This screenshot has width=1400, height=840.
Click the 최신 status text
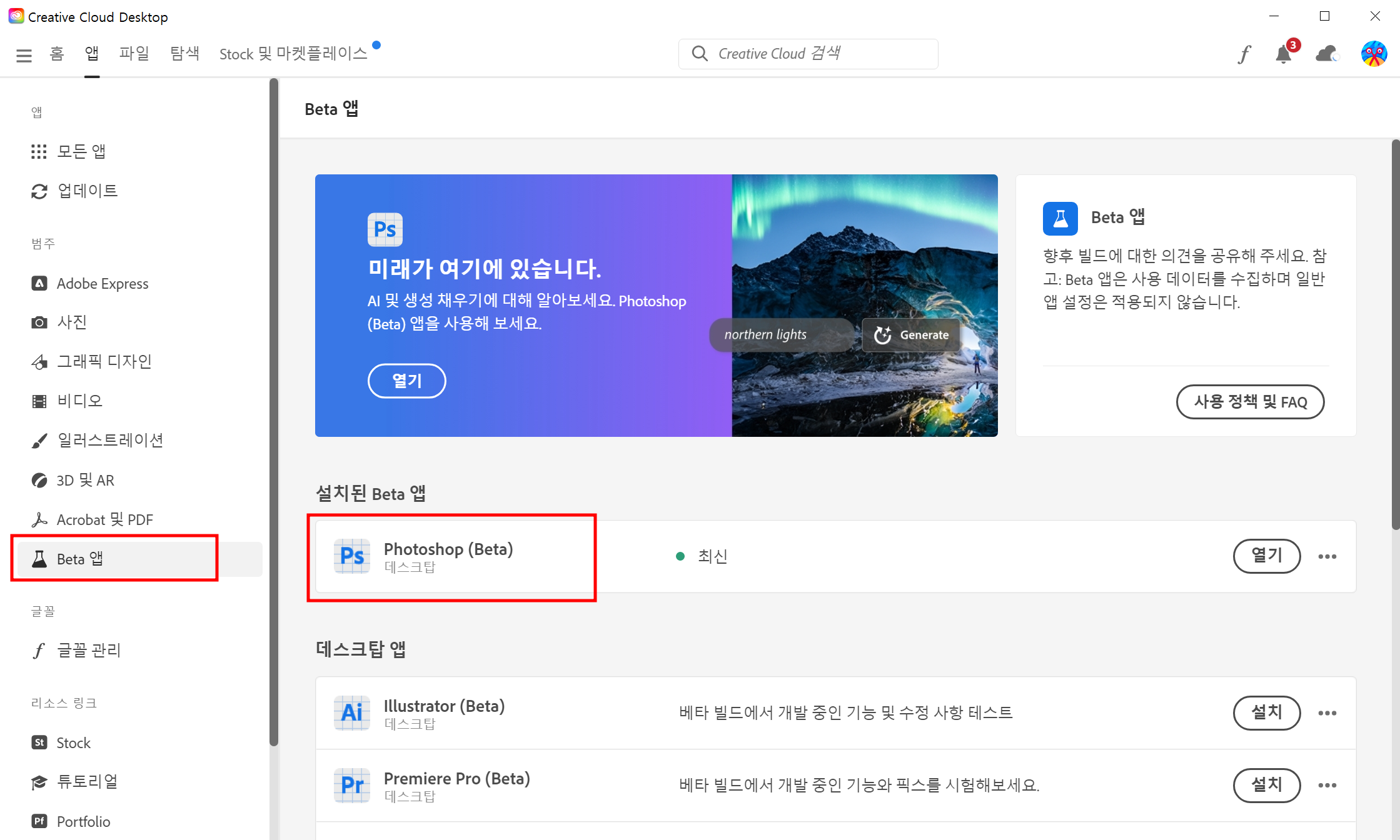pos(712,556)
